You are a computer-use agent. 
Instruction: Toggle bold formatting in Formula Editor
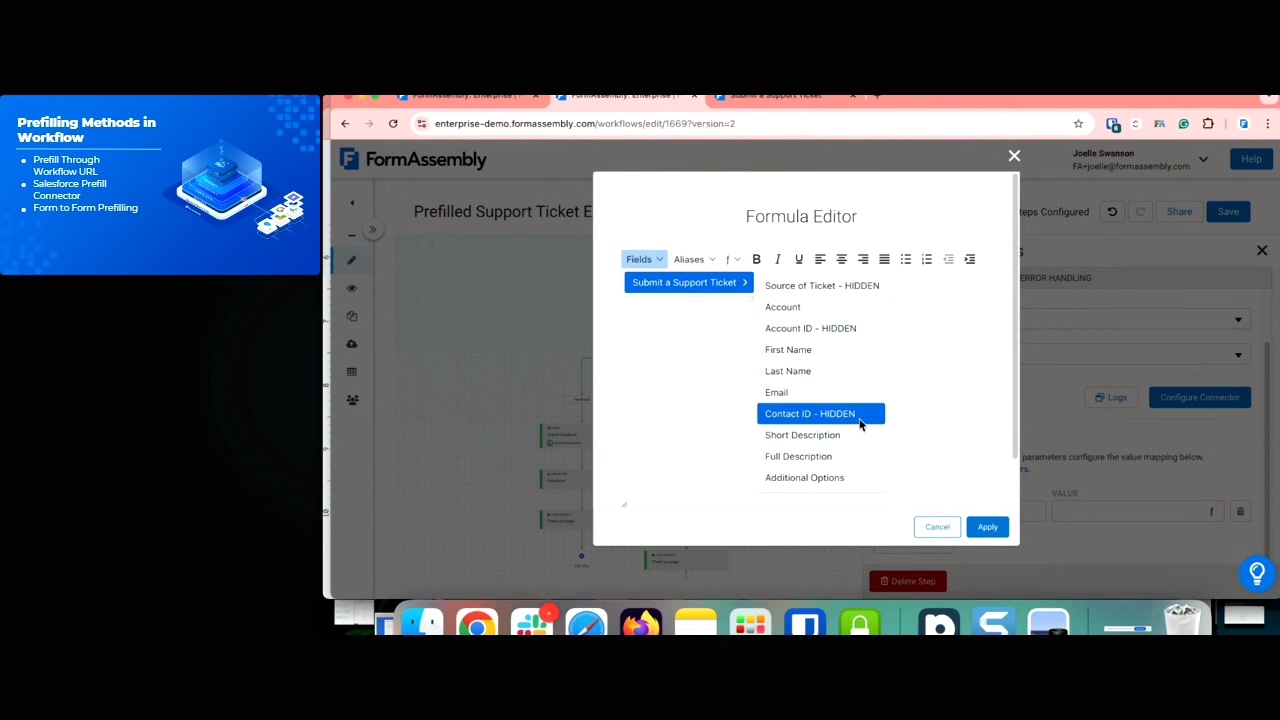pos(756,259)
